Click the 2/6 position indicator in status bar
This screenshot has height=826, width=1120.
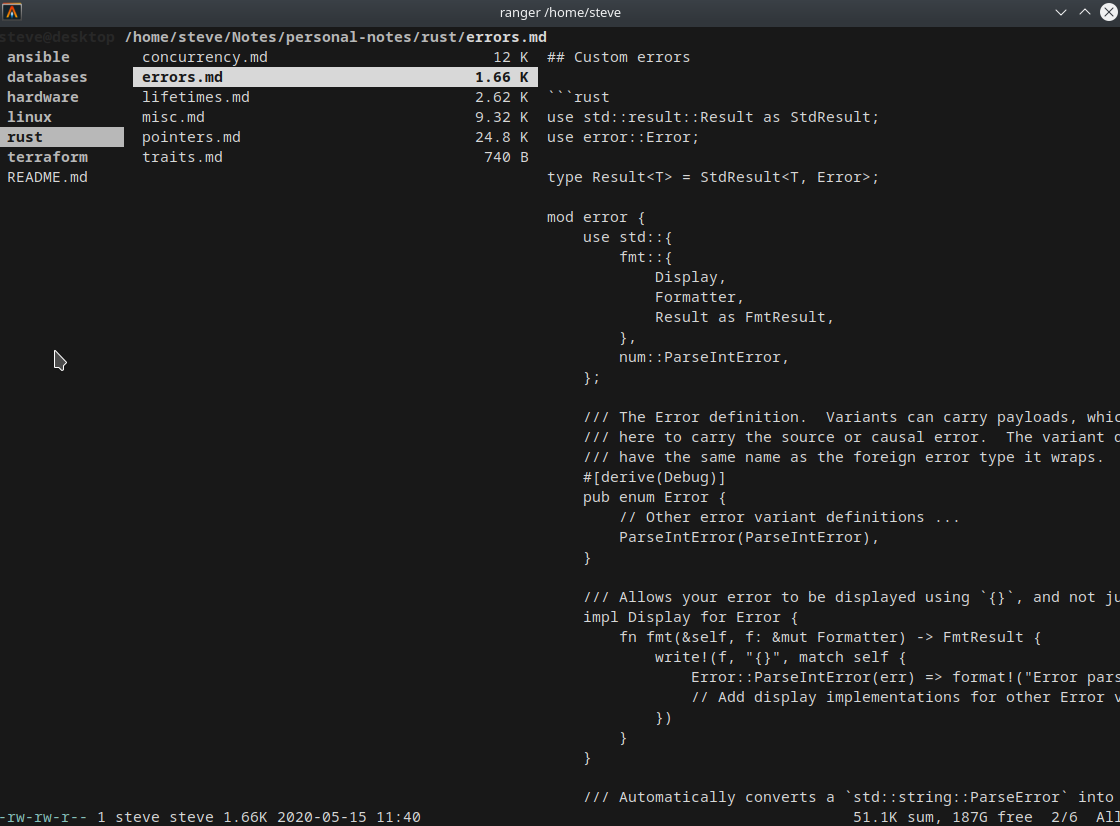pos(1064,817)
